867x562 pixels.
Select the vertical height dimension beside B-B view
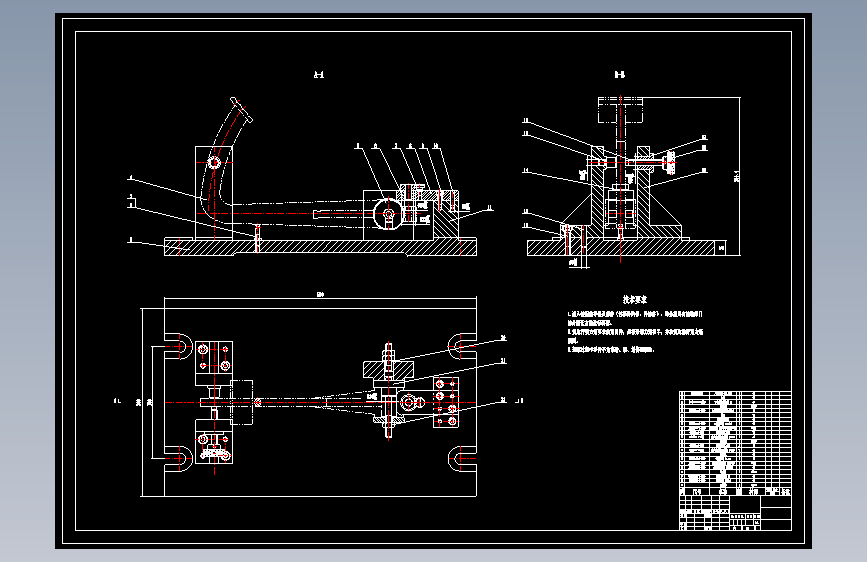click(x=738, y=176)
